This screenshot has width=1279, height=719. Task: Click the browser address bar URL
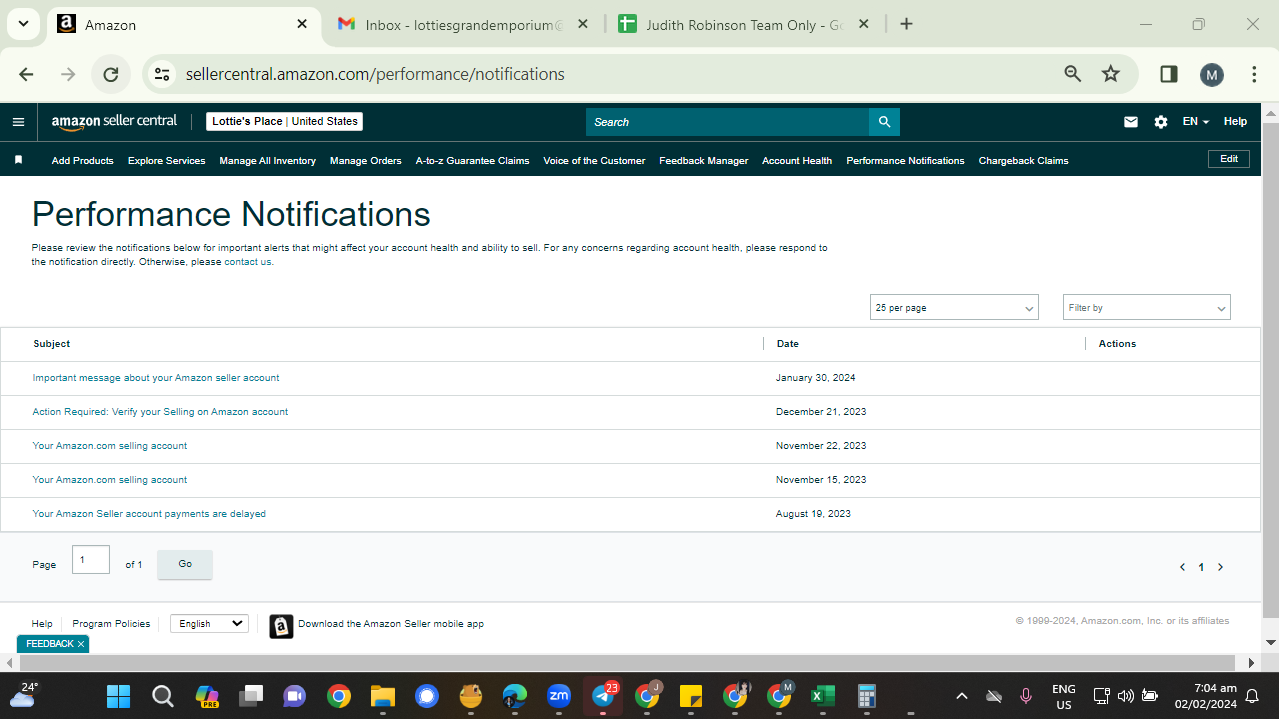pos(375,74)
